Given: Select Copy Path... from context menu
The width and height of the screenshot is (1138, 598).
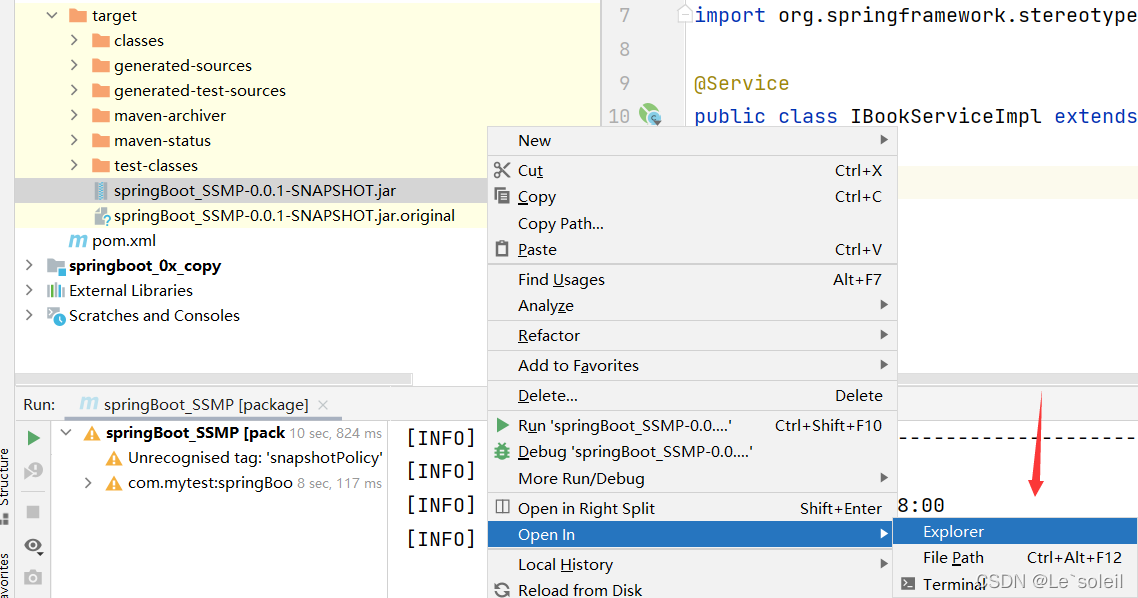Looking at the screenshot, I should tap(560, 224).
